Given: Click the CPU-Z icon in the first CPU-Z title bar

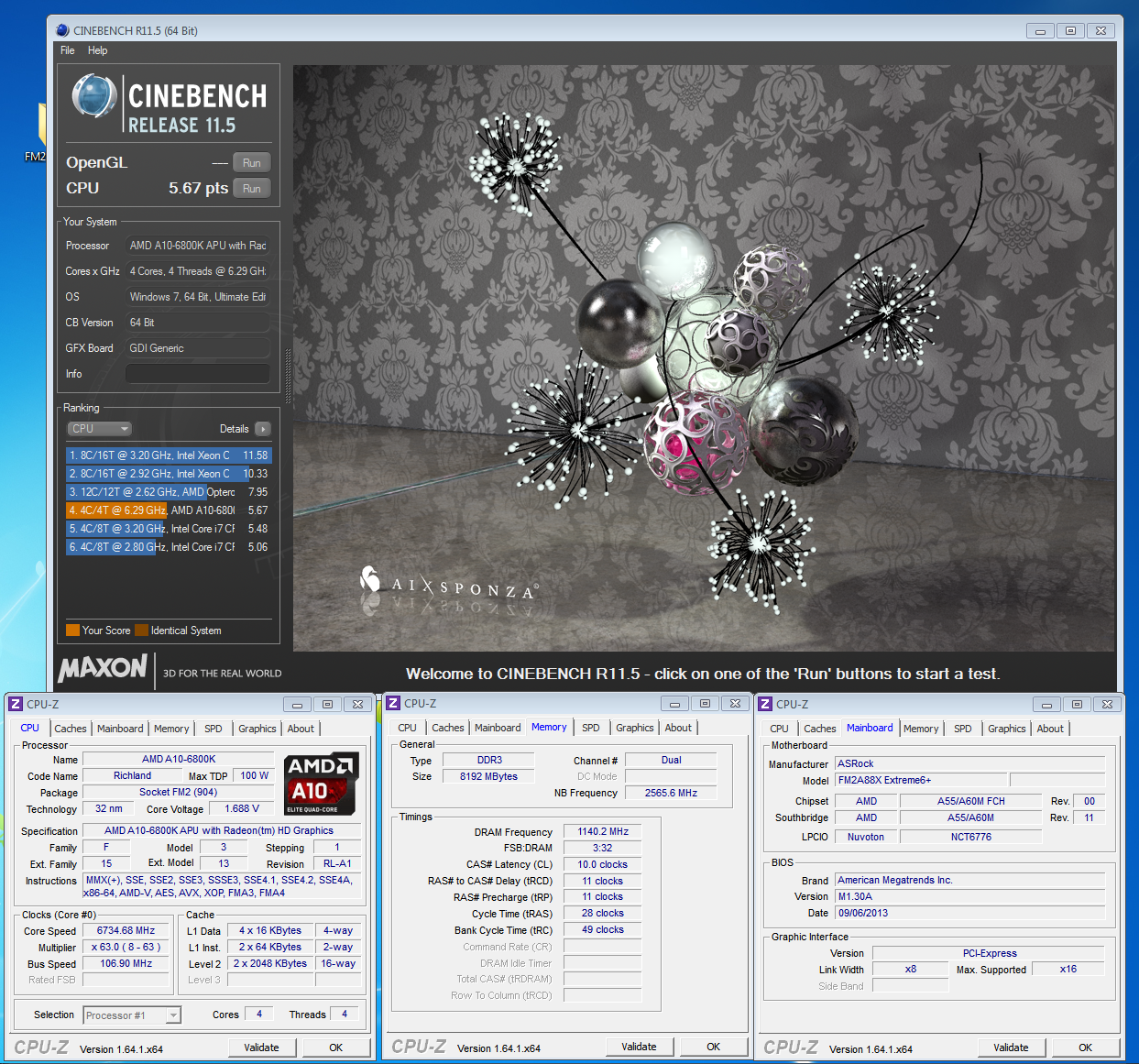Looking at the screenshot, I should pyautogui.click(x=16, y=704).
